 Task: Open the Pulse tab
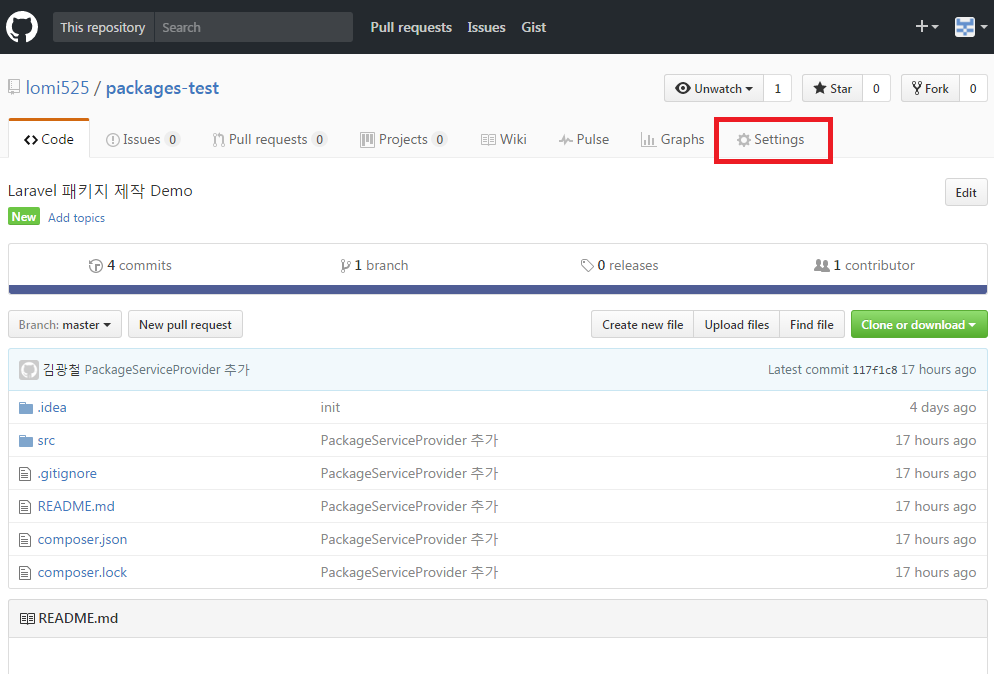583,139
